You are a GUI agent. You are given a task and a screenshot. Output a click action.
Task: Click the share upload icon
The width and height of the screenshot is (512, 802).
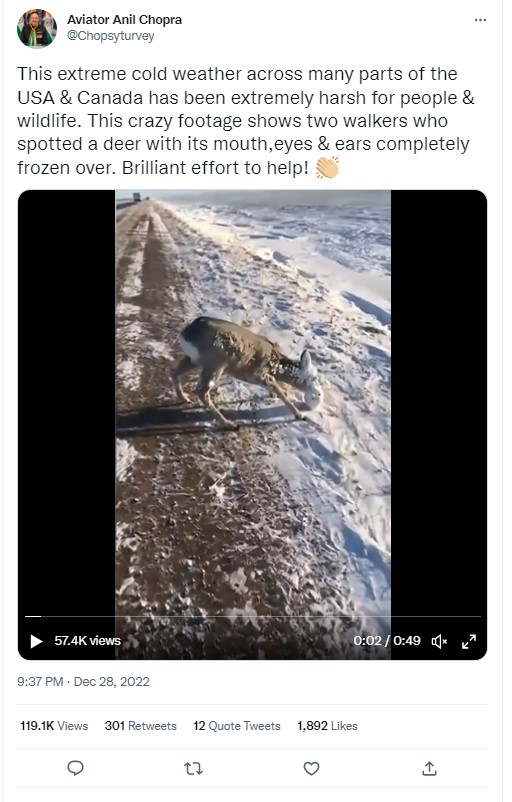429,768
